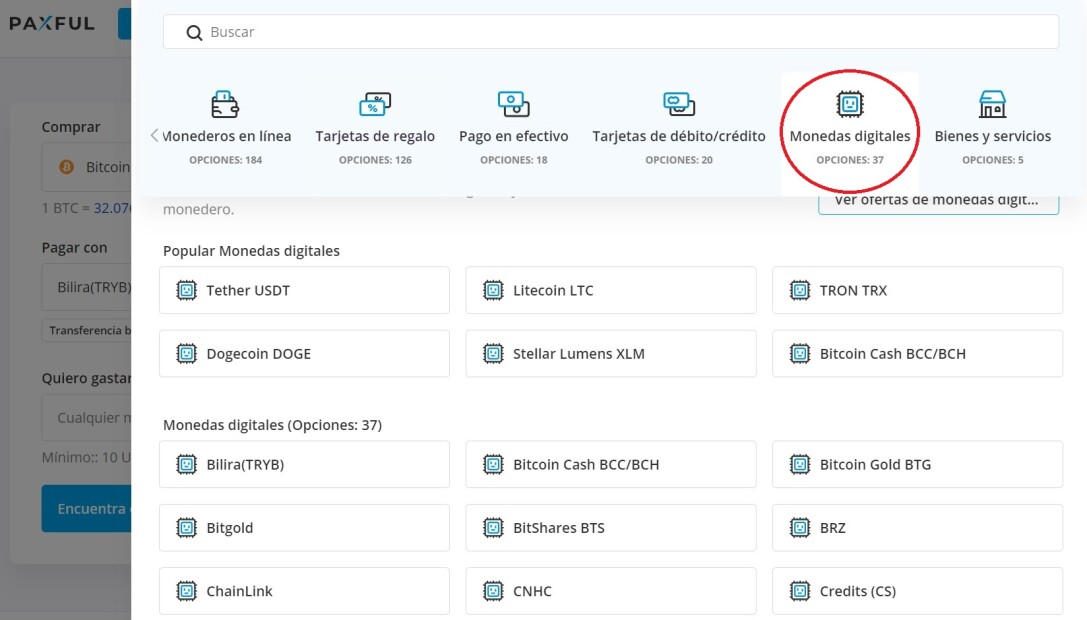Choose Bilira(TRYB) in the digital currencies list
Image resolution: width=1087 pixels, height=620 pixels.
(304, 465)
